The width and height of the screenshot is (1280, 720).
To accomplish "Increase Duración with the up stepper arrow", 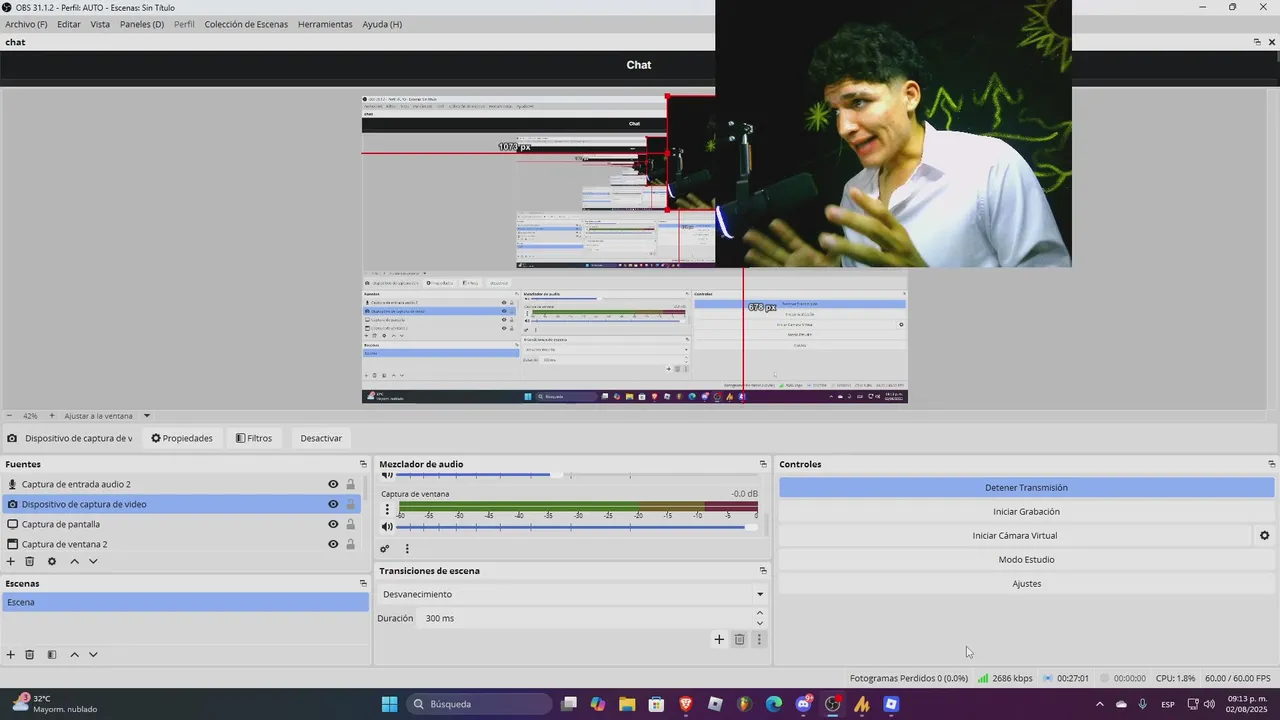I will (760, 613).
